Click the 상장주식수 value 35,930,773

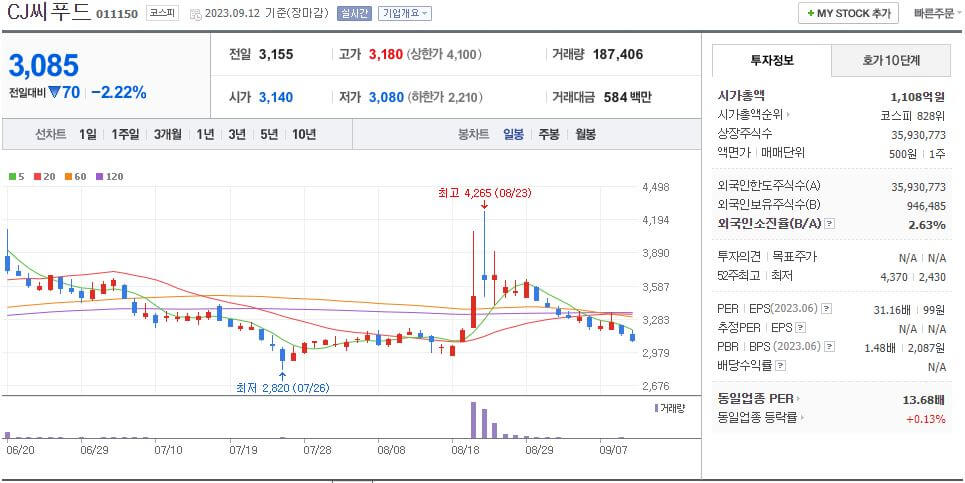tap(918, 134)
